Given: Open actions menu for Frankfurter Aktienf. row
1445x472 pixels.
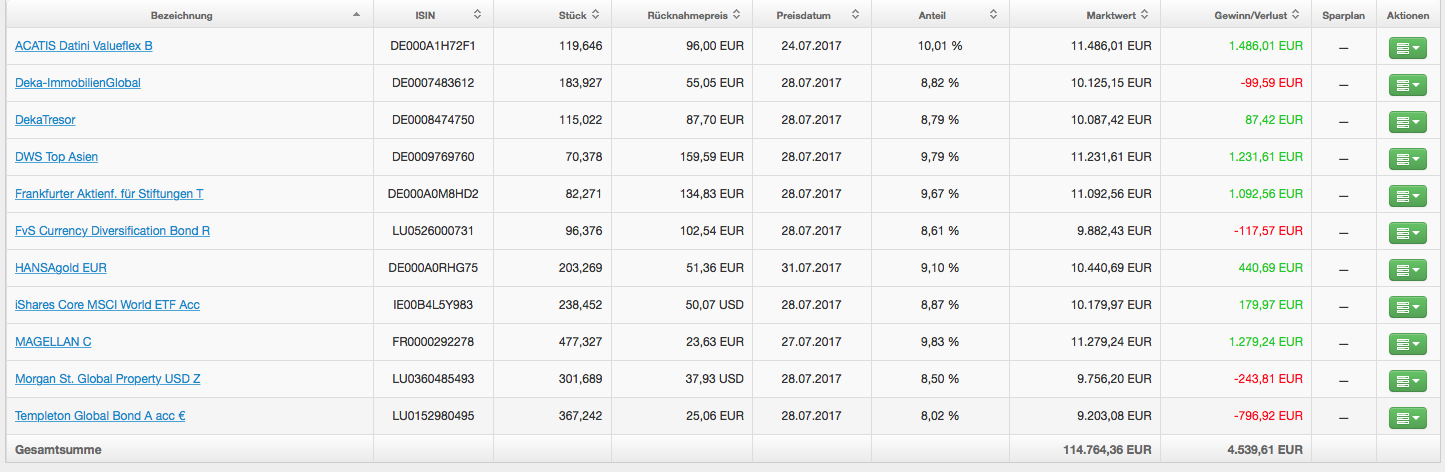Looking at the screenshot, I should (1410, 195).
